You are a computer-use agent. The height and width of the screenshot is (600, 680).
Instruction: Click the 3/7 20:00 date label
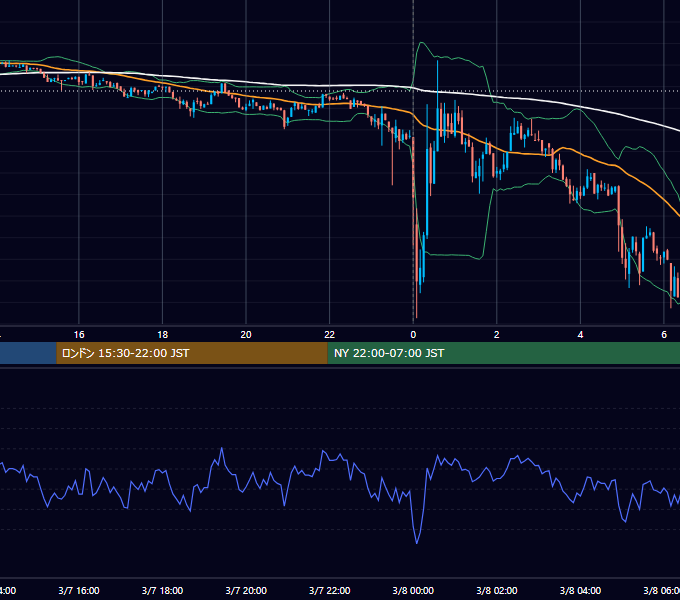click(x=246, y=590)
